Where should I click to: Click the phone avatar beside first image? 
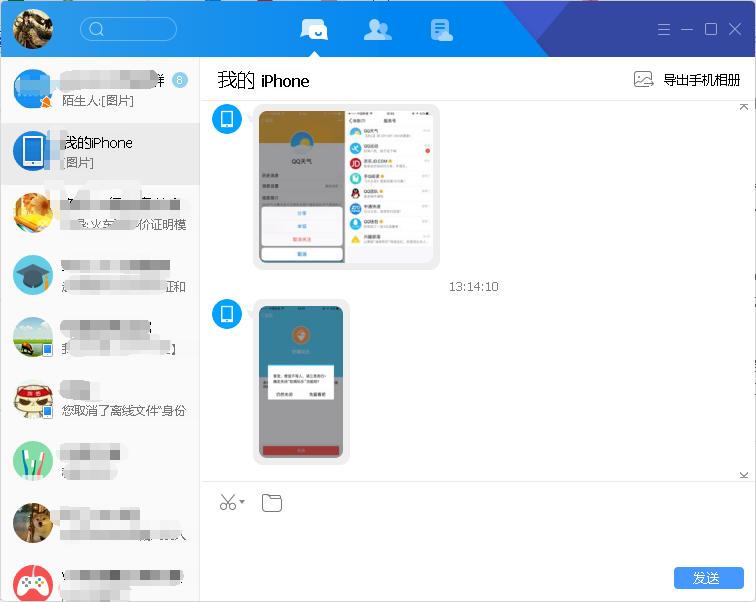[x=227, y=119]
